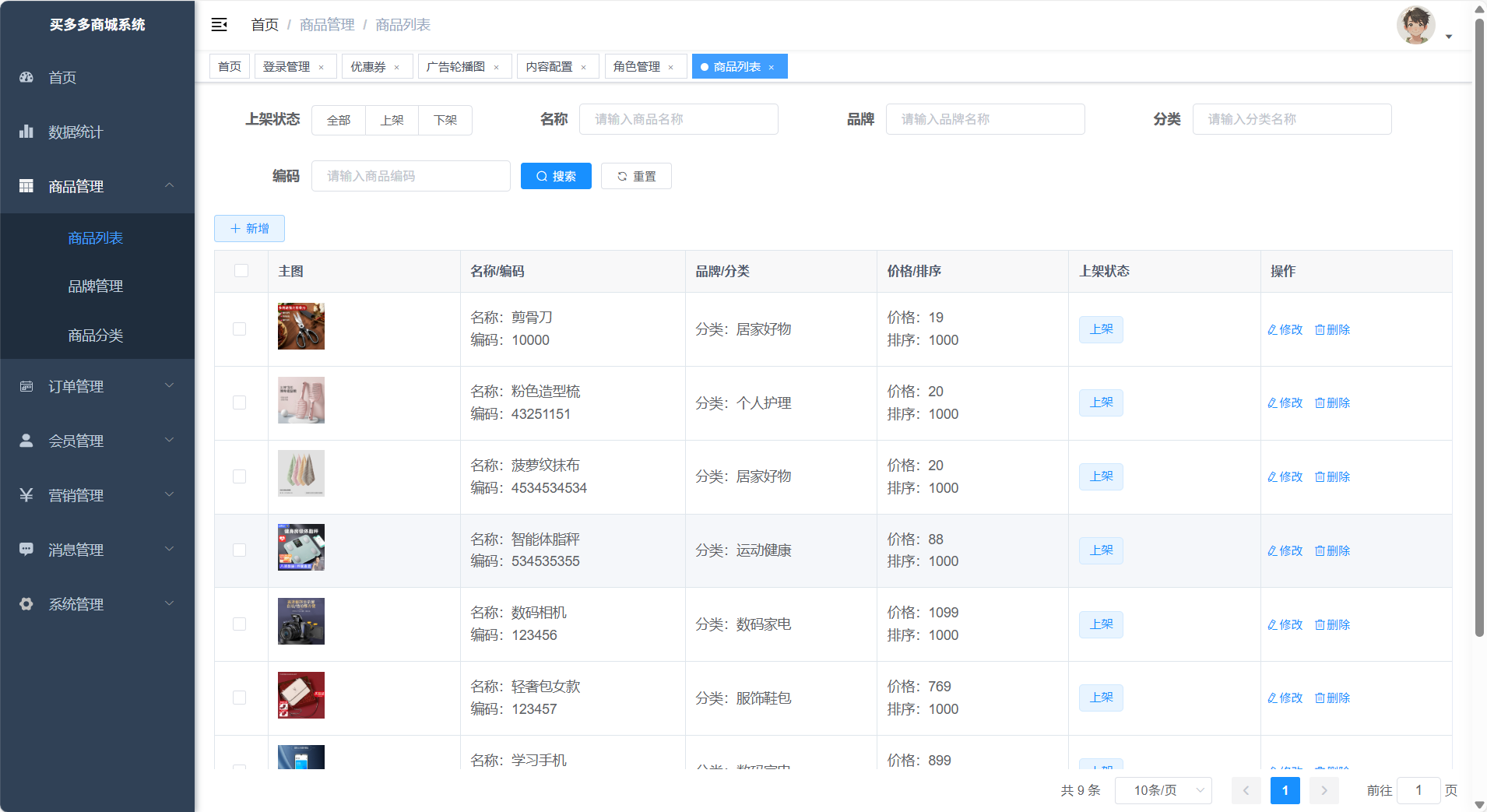The width and height of the screenshot is (1487, 812).
Task: Close the 广告轮播图 tab
Action: (496, 68)
